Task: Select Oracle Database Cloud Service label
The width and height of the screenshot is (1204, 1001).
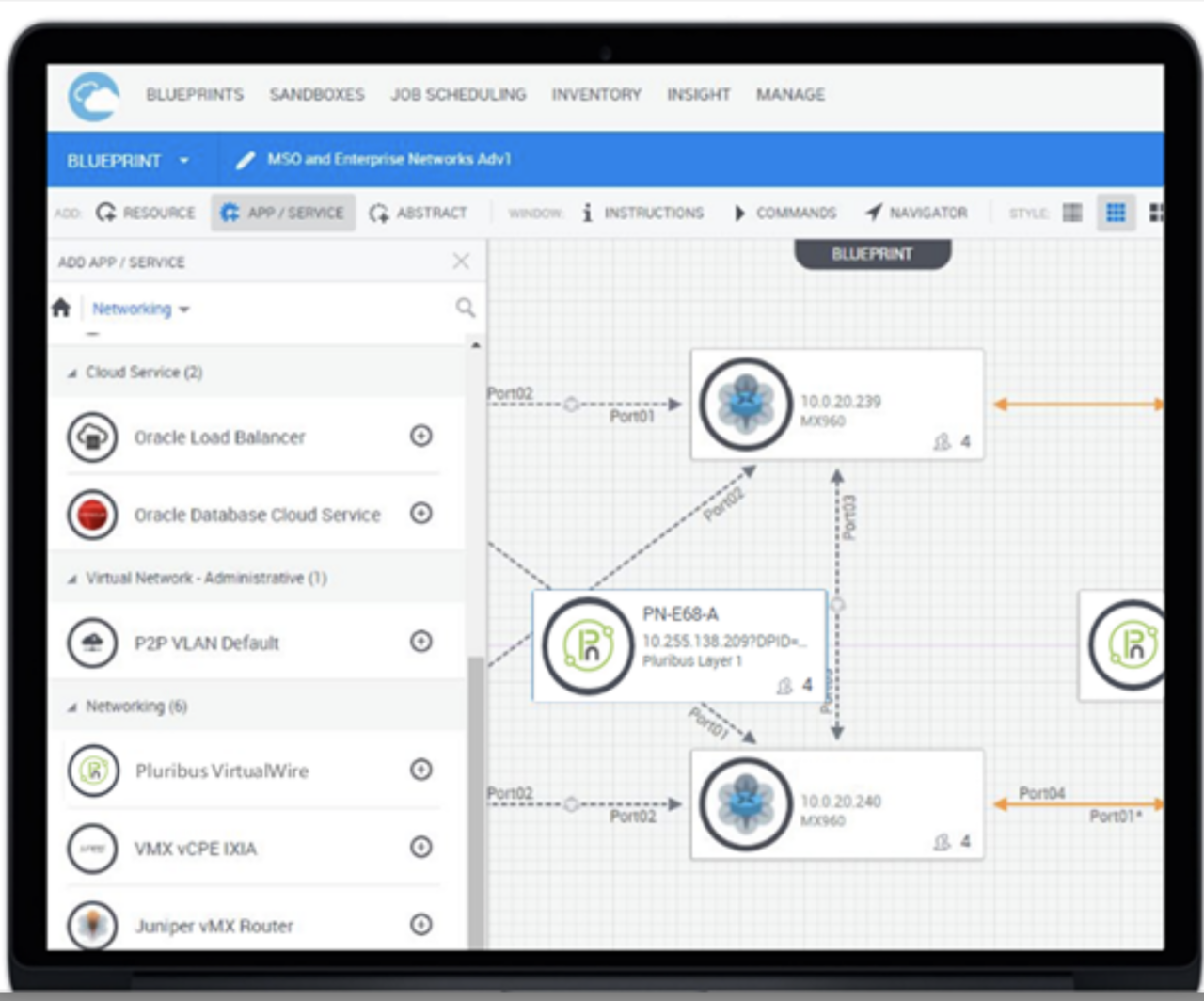Action: (x=257, y=515)
